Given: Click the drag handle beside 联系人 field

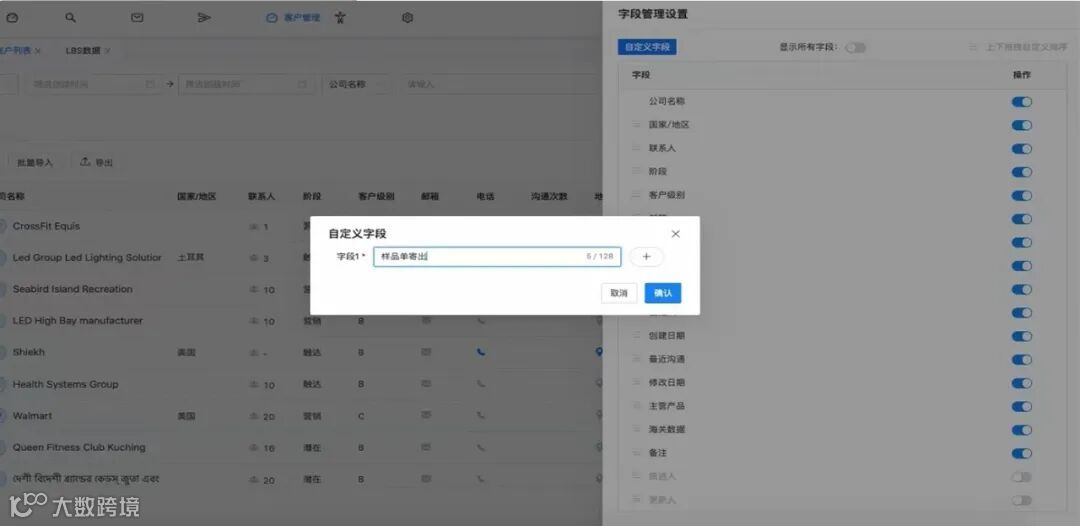Looking at the screenshot, I should (636, 148).
